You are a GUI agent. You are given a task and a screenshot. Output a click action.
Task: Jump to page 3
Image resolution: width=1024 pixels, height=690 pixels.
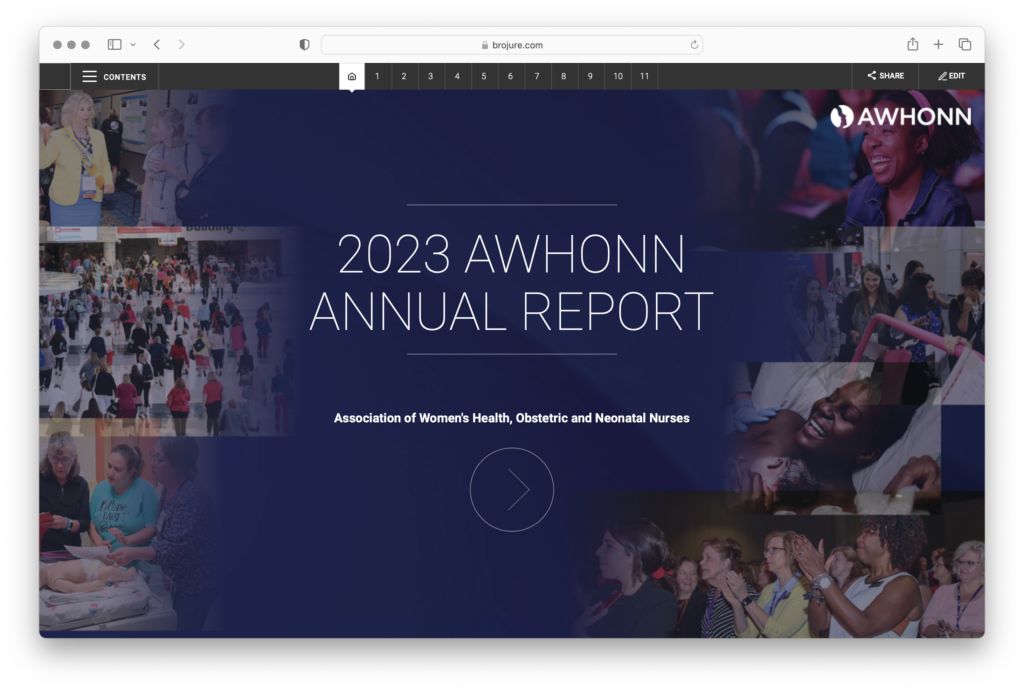click(x=430, y=76)
